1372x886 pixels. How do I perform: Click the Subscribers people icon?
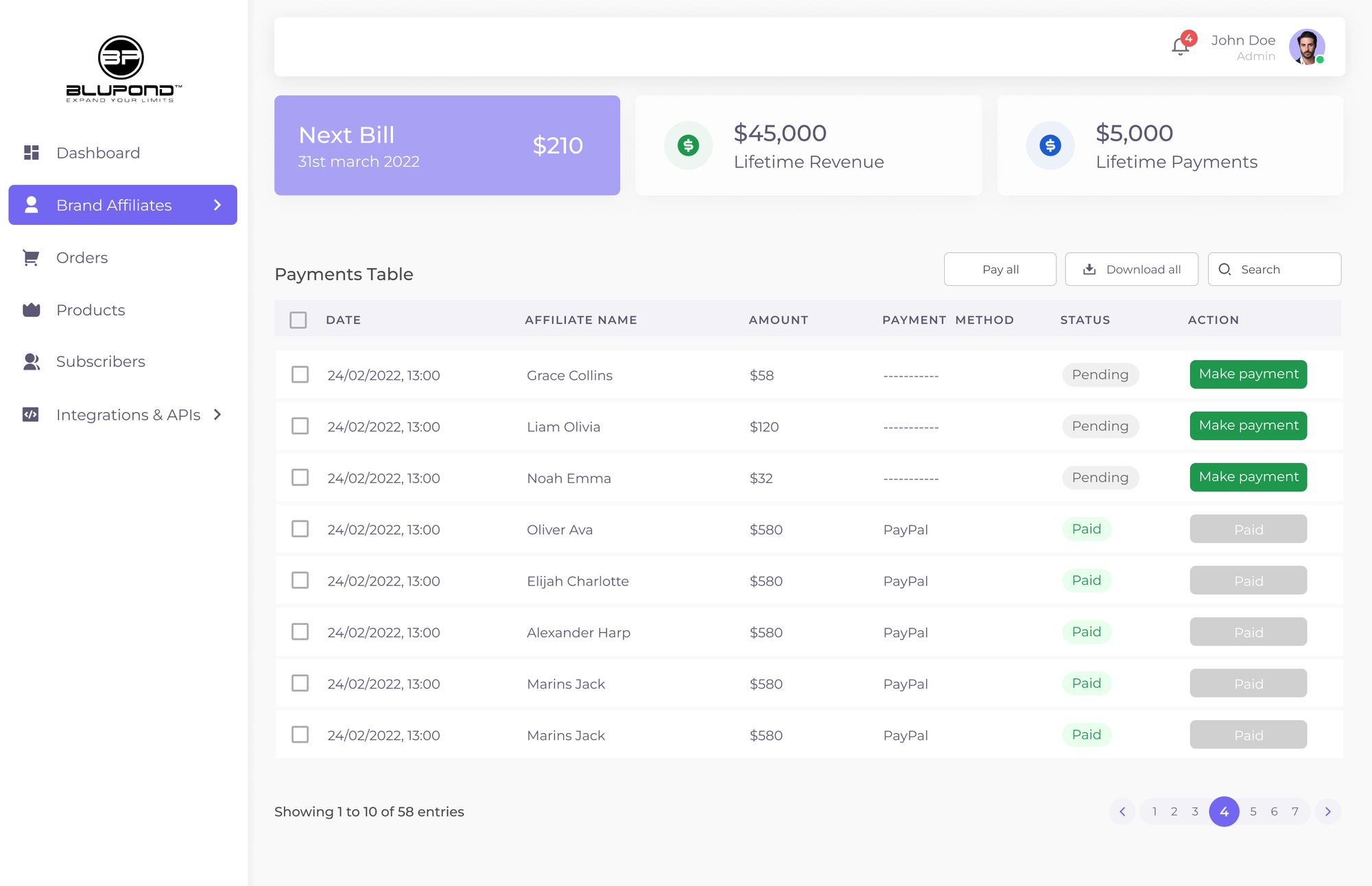tap(32, 361)
